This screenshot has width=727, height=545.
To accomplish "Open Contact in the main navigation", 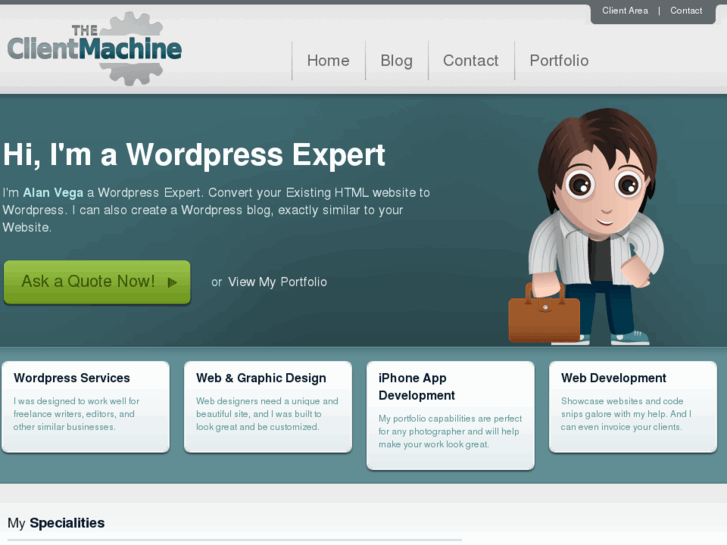I will click(x=471, y=60).
